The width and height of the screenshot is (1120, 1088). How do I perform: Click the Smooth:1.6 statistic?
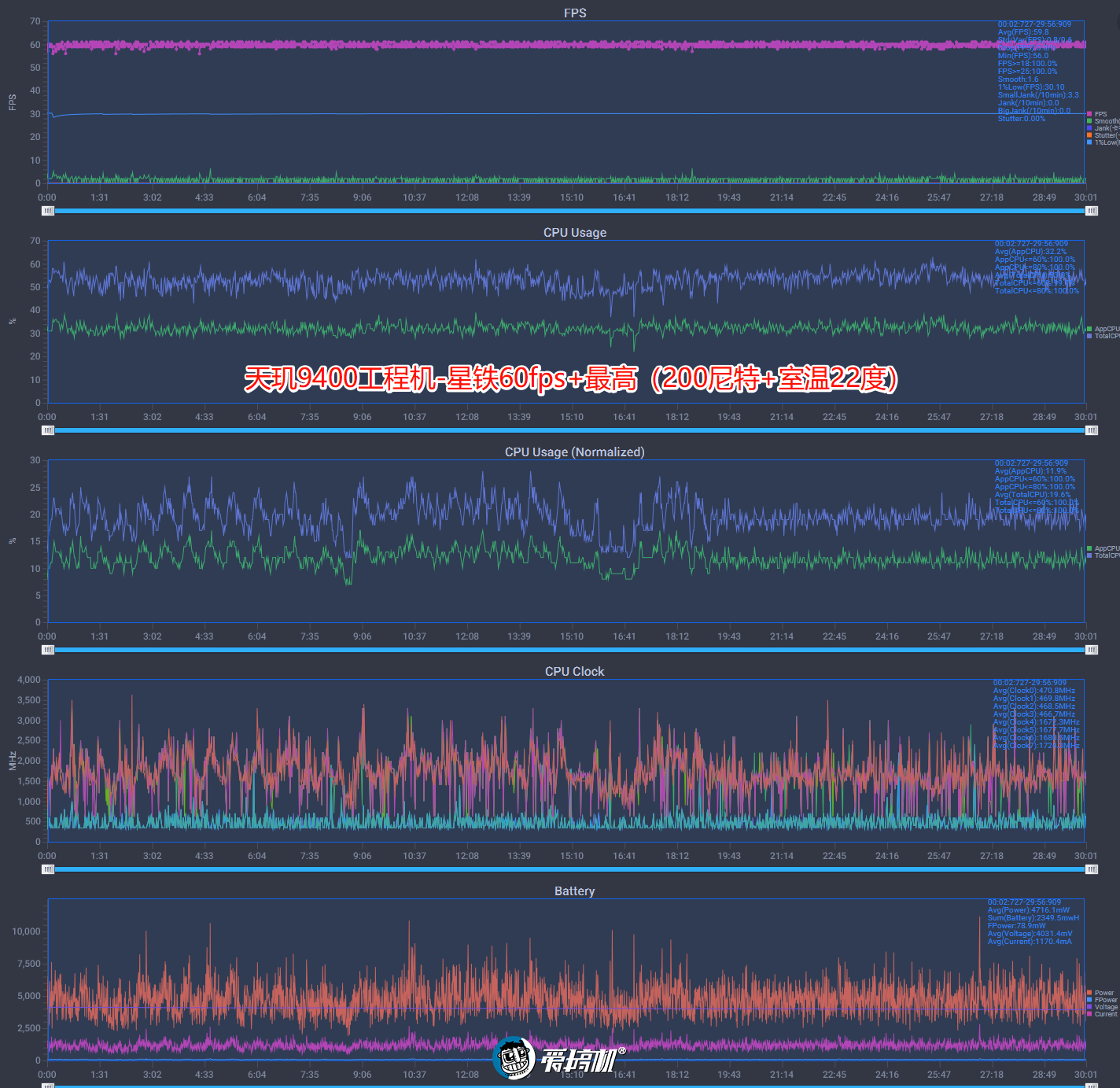click(1018, 79)
